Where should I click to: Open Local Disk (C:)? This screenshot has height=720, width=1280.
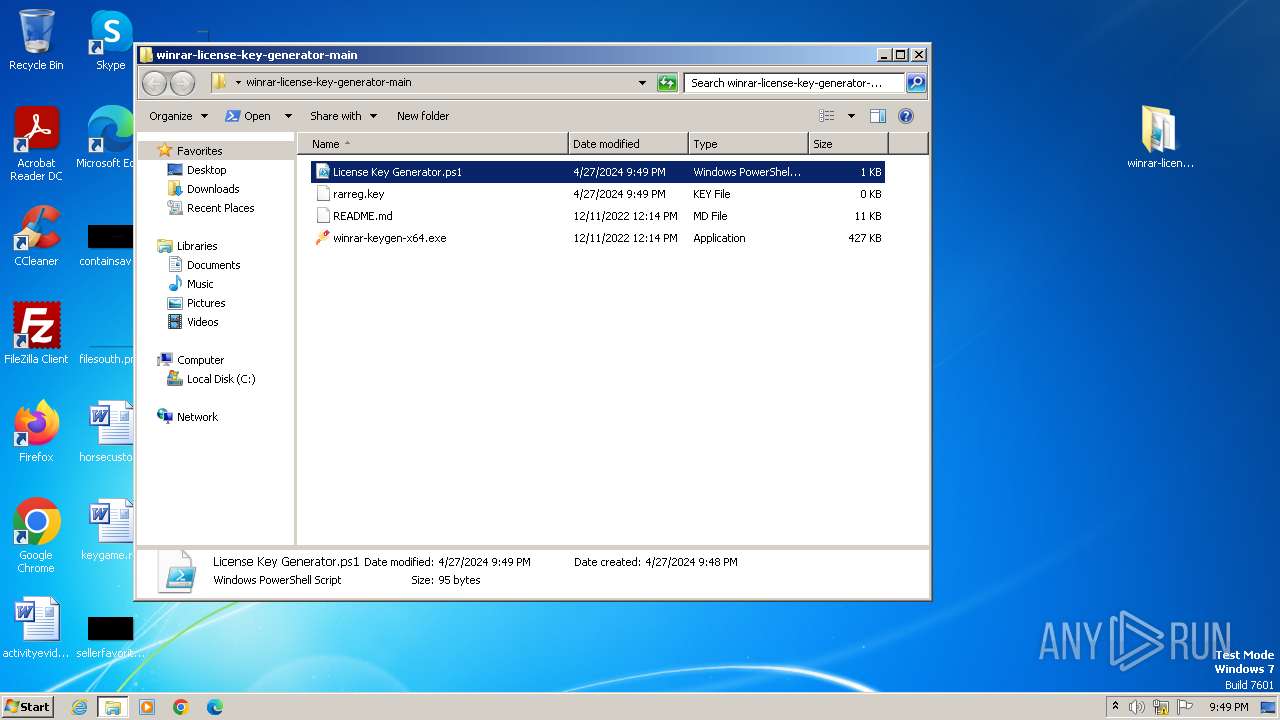(220, 379)
